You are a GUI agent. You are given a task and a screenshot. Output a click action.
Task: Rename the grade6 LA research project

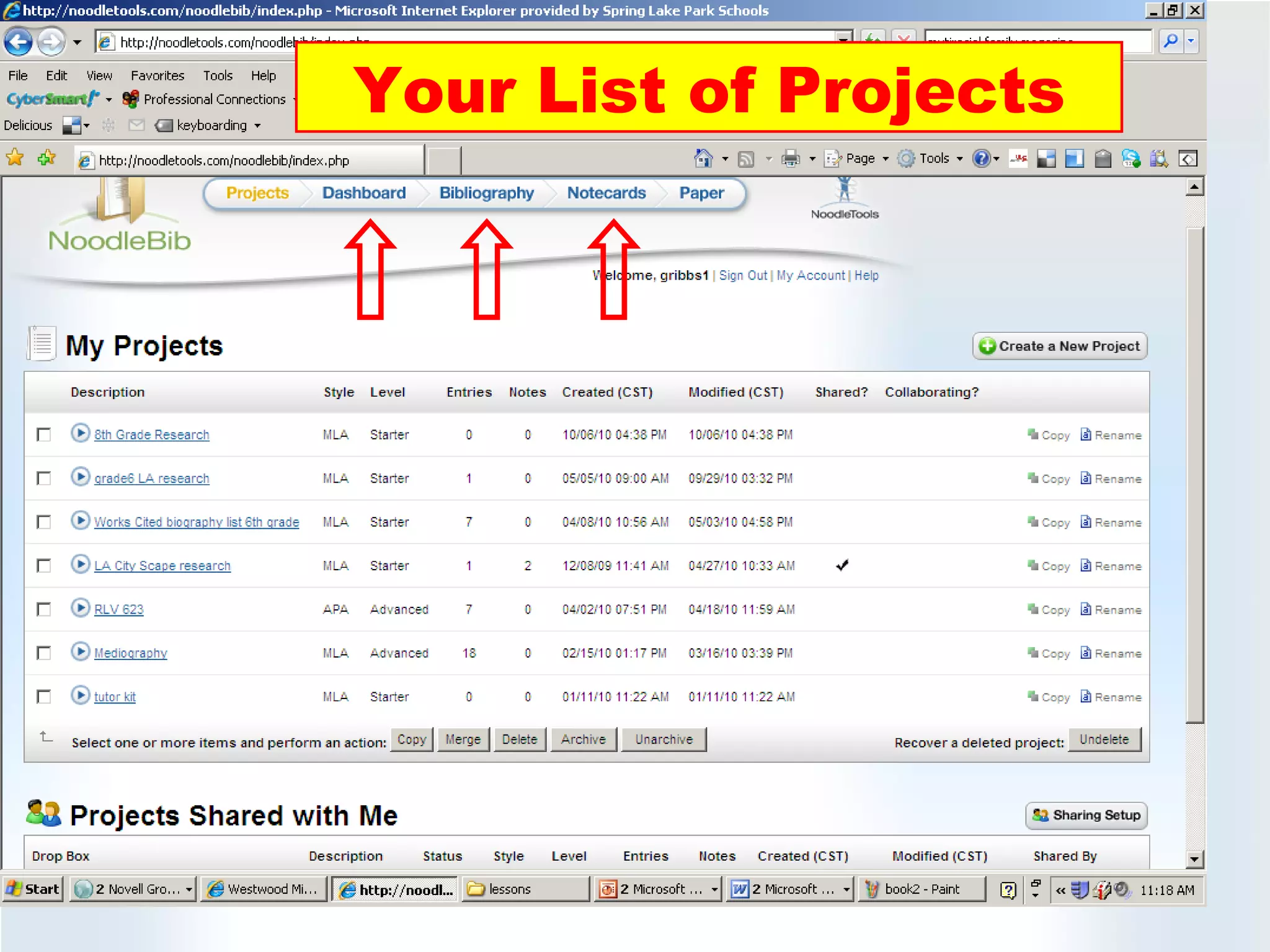pos(1111,478)
